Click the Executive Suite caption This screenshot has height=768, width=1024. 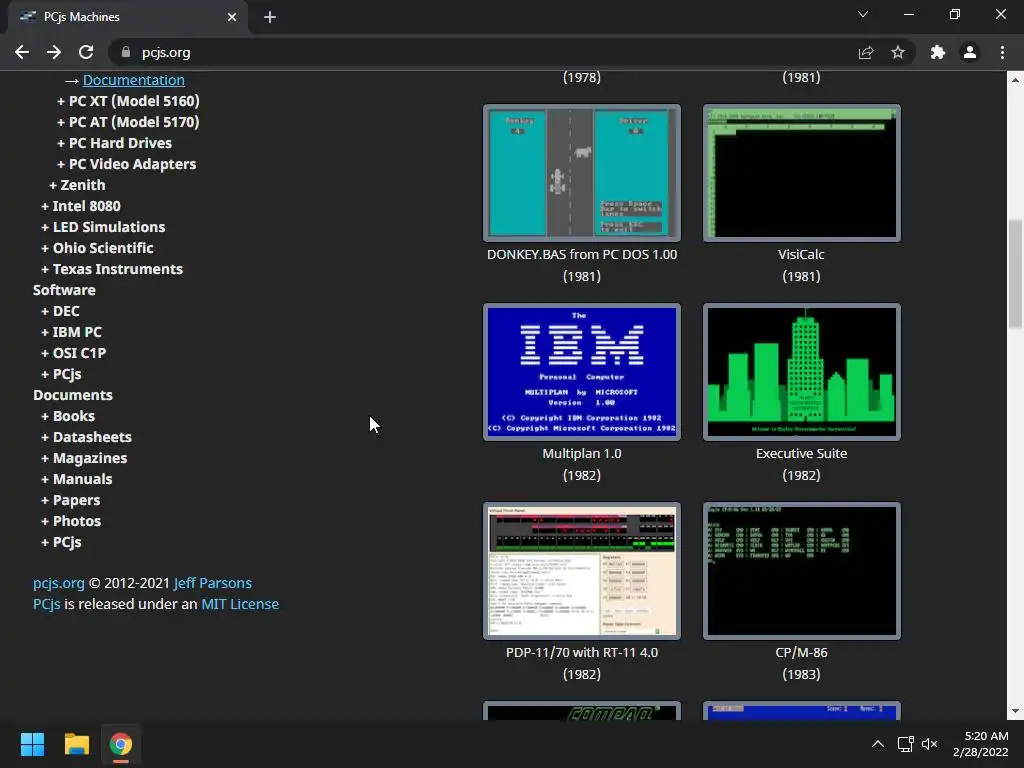click(x=801, y=453)
